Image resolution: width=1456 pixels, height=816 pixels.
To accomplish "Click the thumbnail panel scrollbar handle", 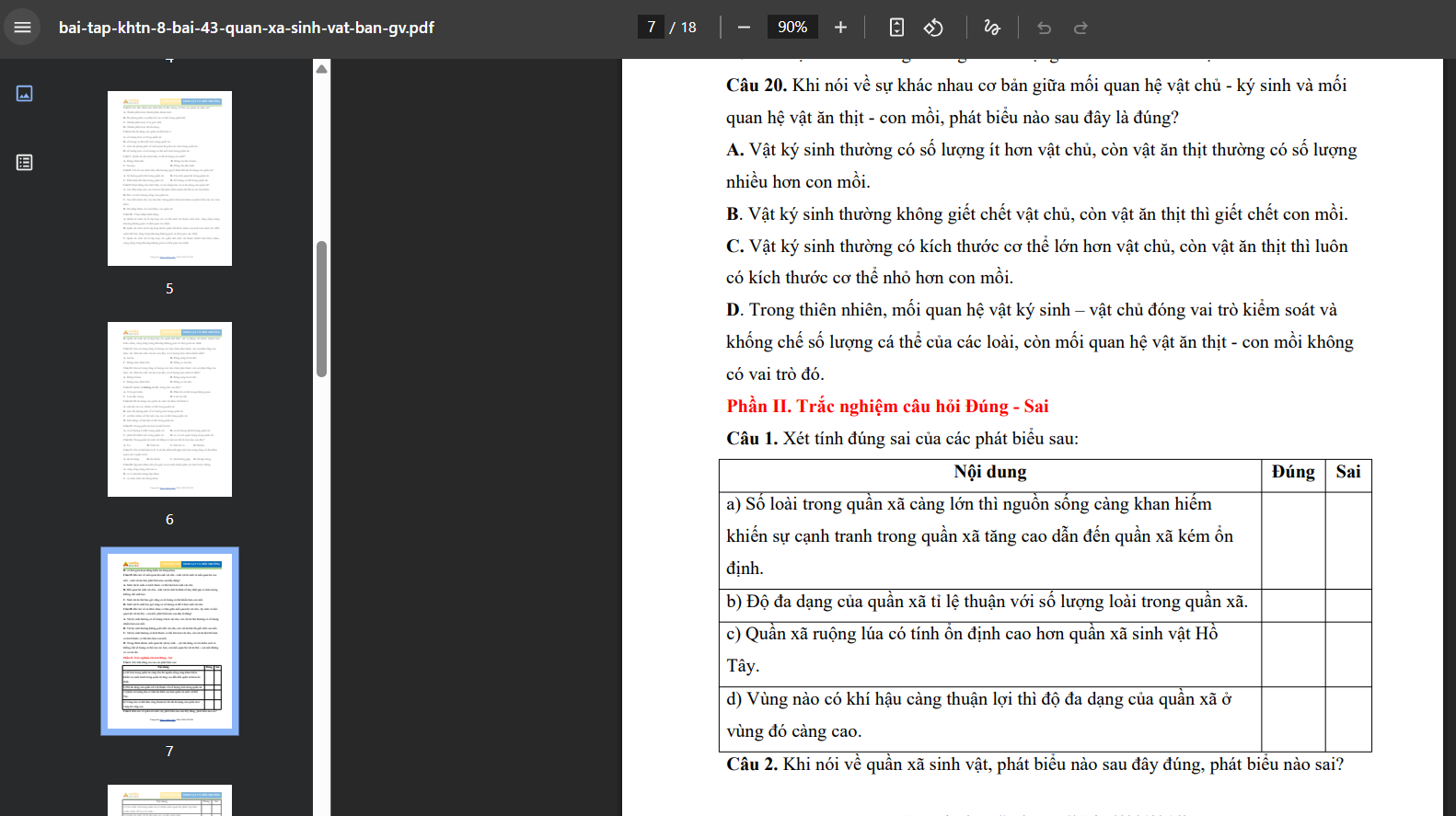I will click(321, 309).
